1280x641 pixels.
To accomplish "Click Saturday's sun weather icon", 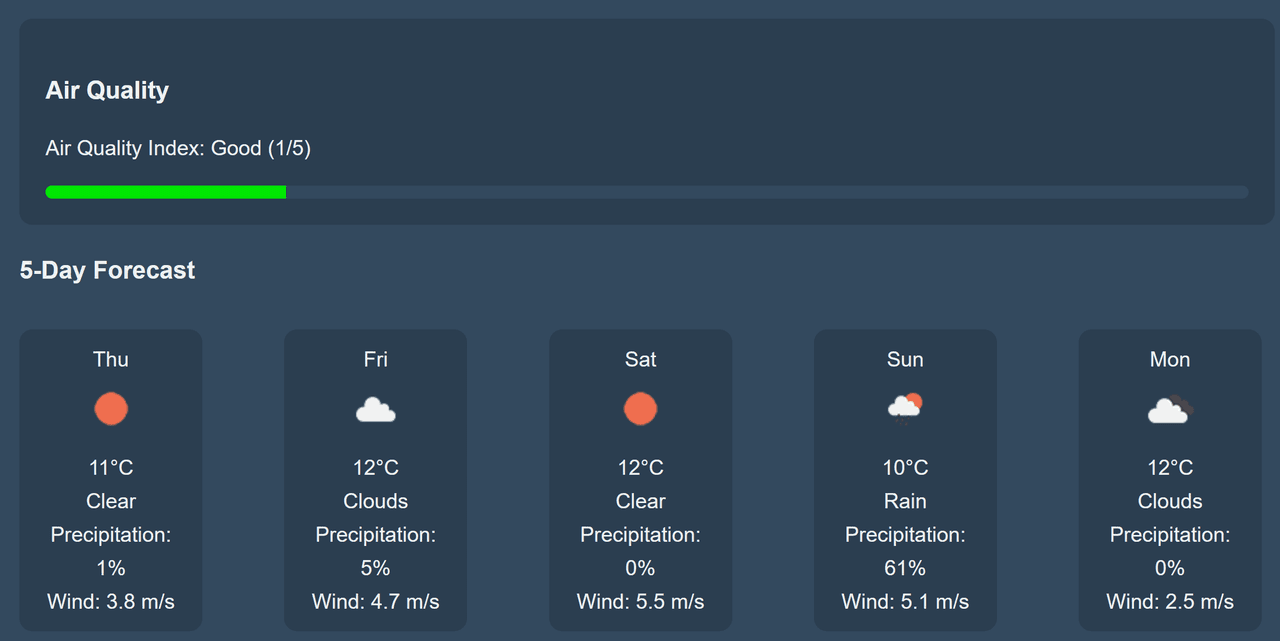I will (x=640, y=409).
